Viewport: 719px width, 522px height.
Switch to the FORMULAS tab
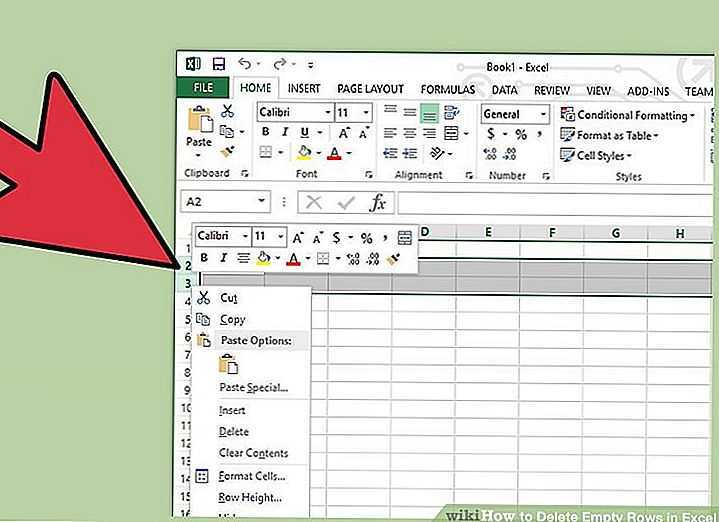(x=448, y=89)
